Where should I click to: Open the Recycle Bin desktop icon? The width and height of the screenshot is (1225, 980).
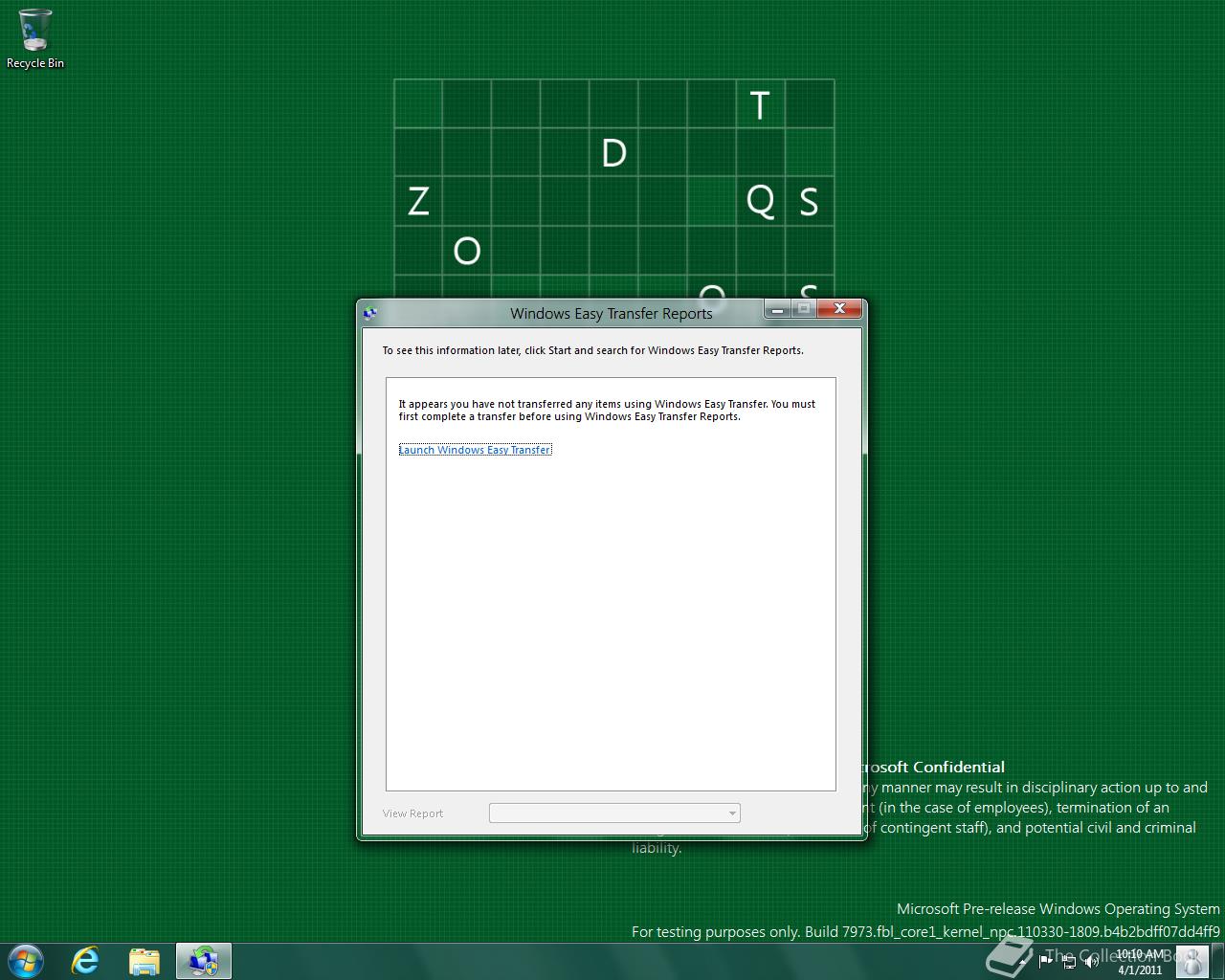35,39
